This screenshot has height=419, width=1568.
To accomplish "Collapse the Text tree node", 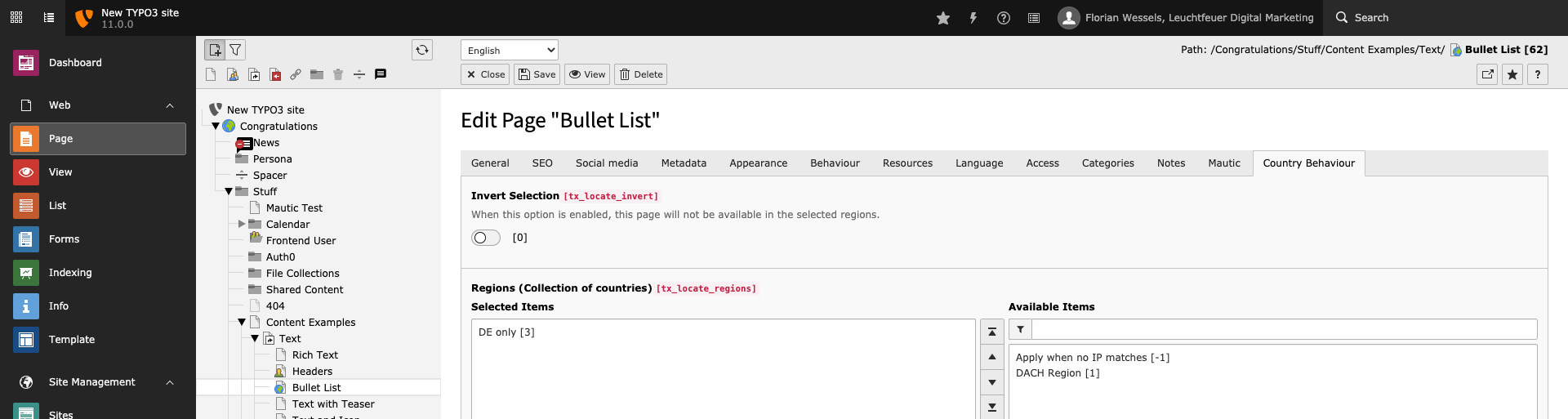I will (255, 338).
